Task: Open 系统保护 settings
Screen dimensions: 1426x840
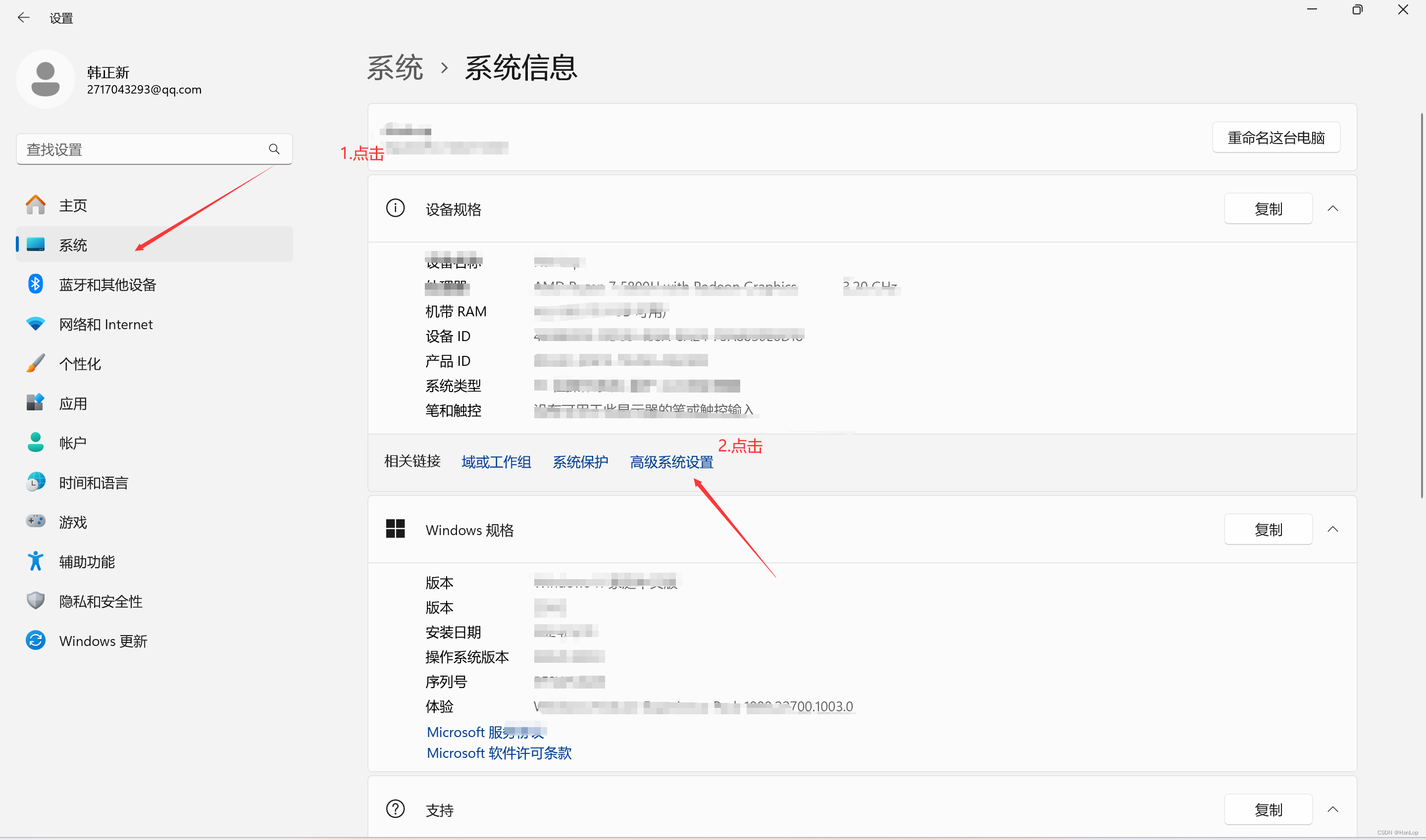Action: [x=580, y=462]
